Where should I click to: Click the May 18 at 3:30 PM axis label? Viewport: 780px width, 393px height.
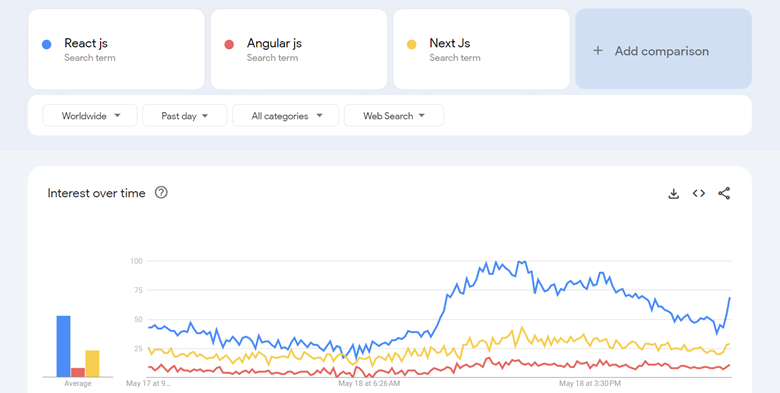tap(590, 384)
